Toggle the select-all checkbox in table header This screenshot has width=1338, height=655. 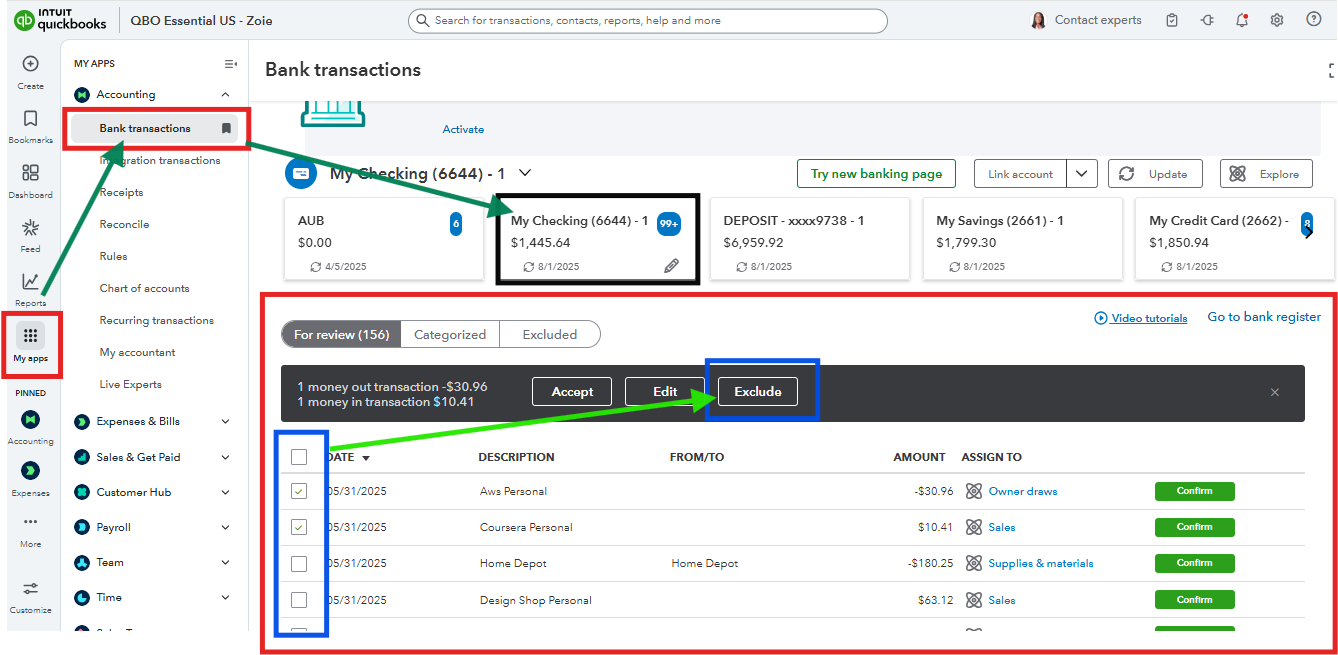[299, 457]
